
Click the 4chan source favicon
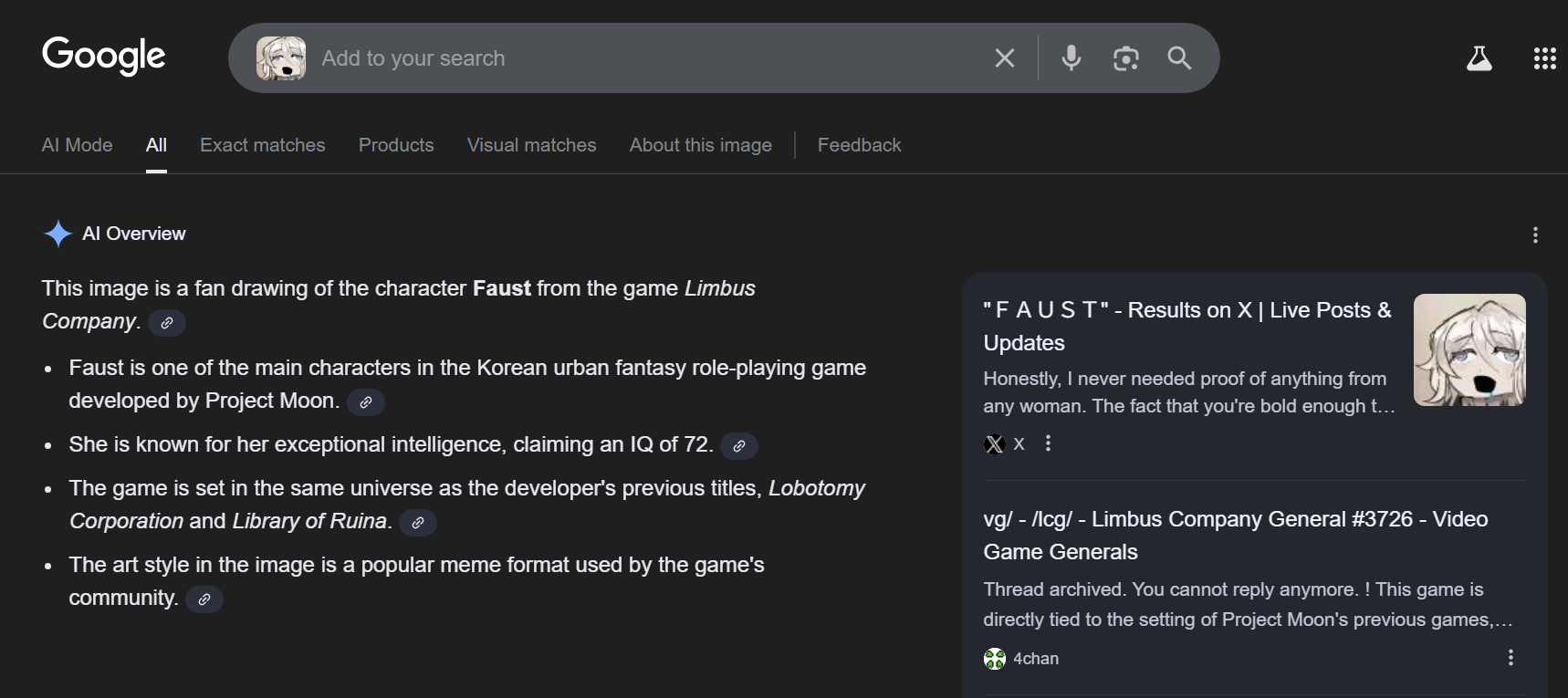pos(995,659)
